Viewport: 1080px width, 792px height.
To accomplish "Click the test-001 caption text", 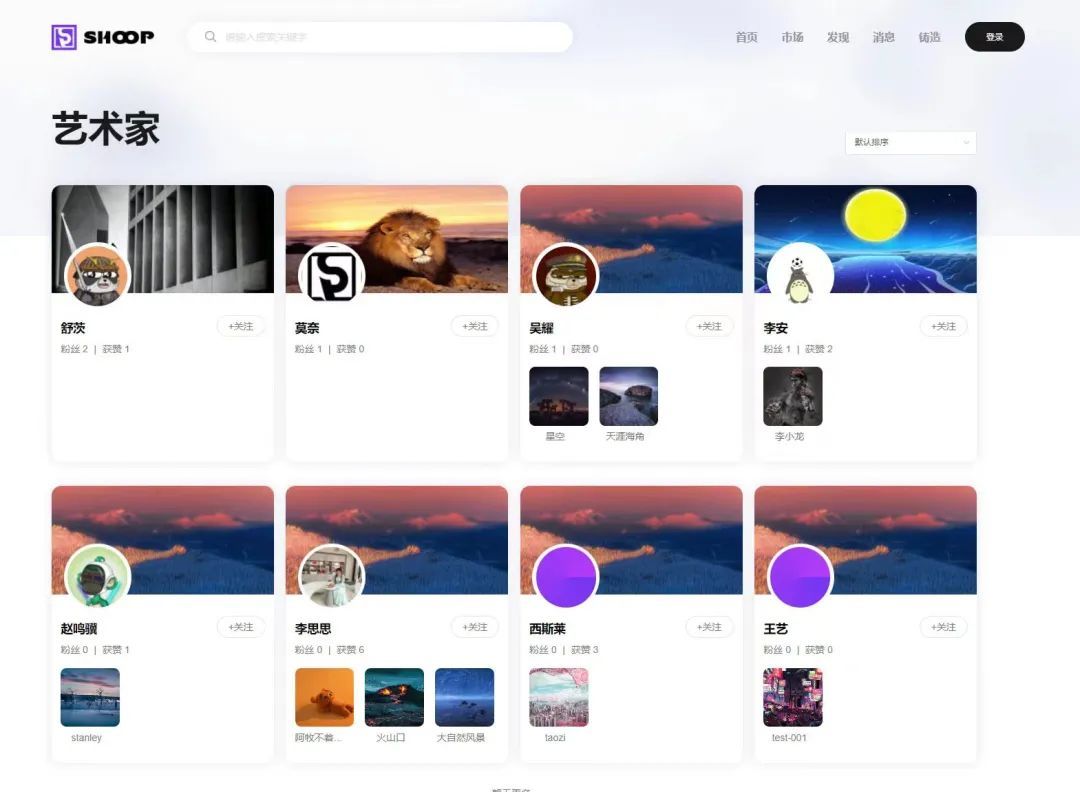I will [x=789, y=738].
